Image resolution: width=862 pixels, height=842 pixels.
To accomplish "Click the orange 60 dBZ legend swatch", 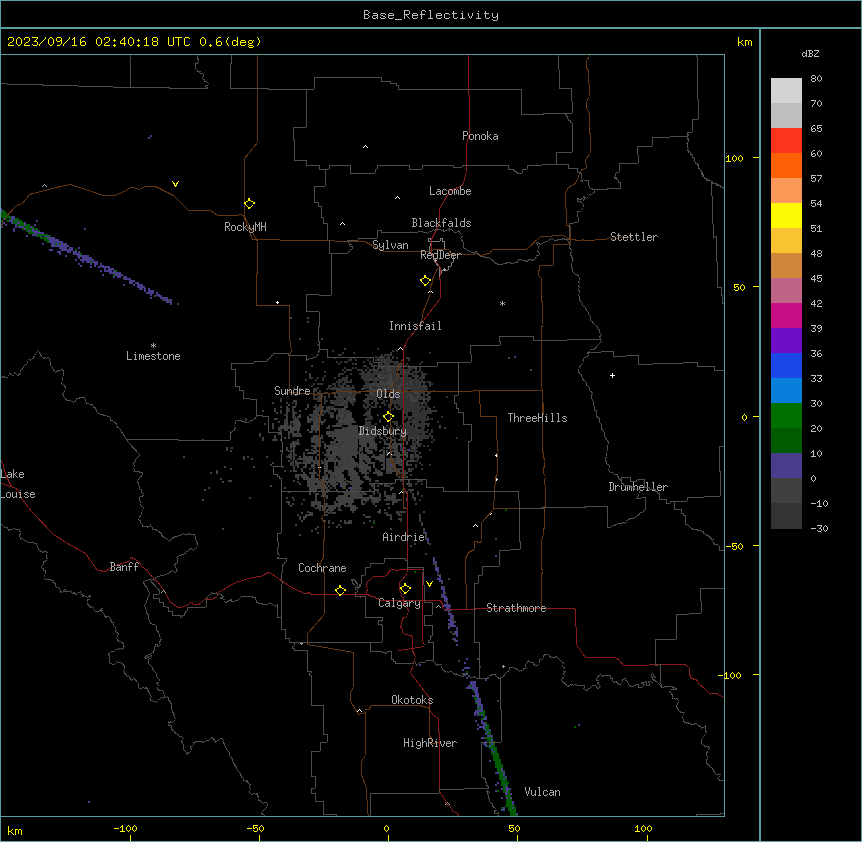I will coord(786,165).
